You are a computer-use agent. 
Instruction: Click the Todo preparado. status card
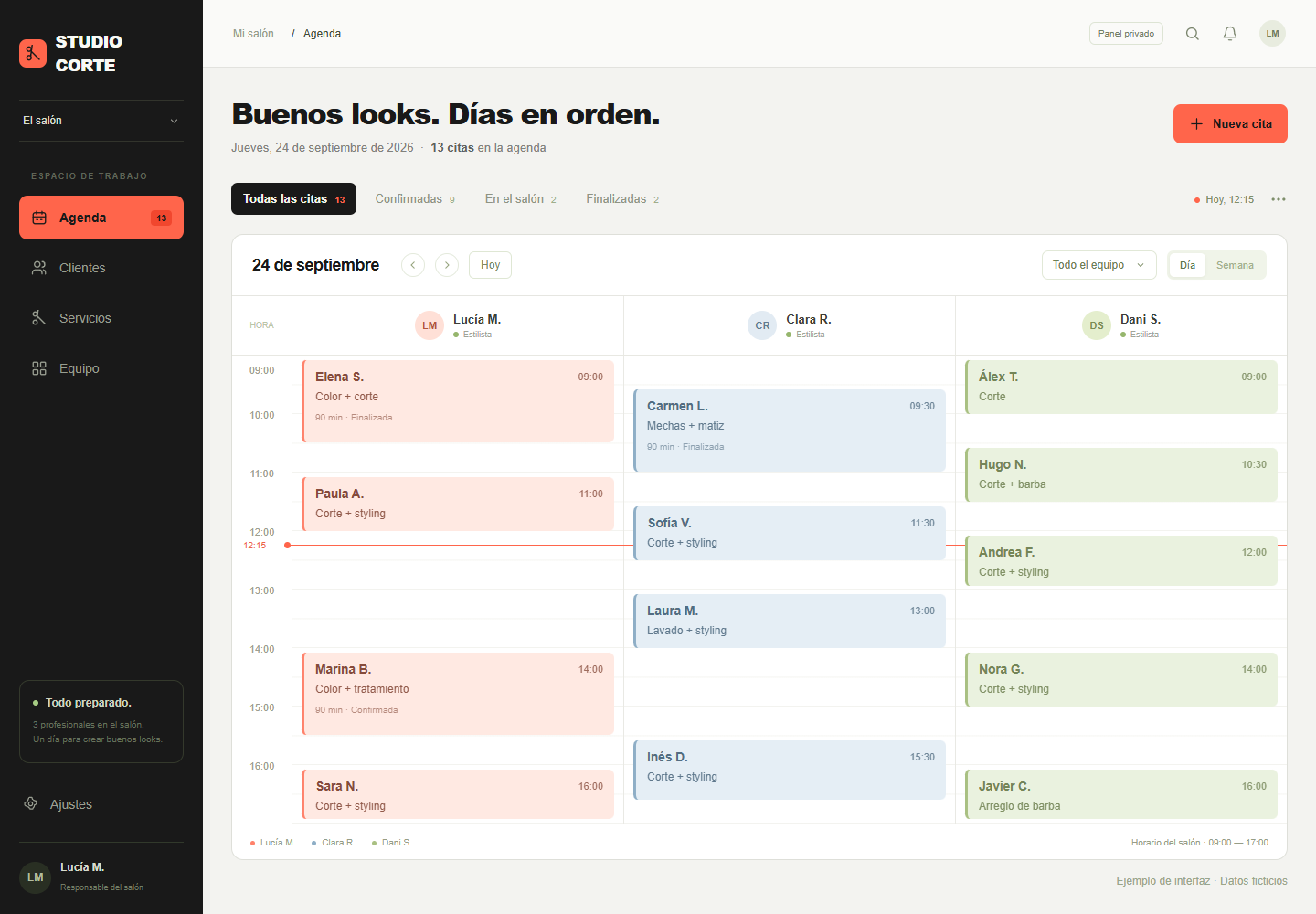101,721
